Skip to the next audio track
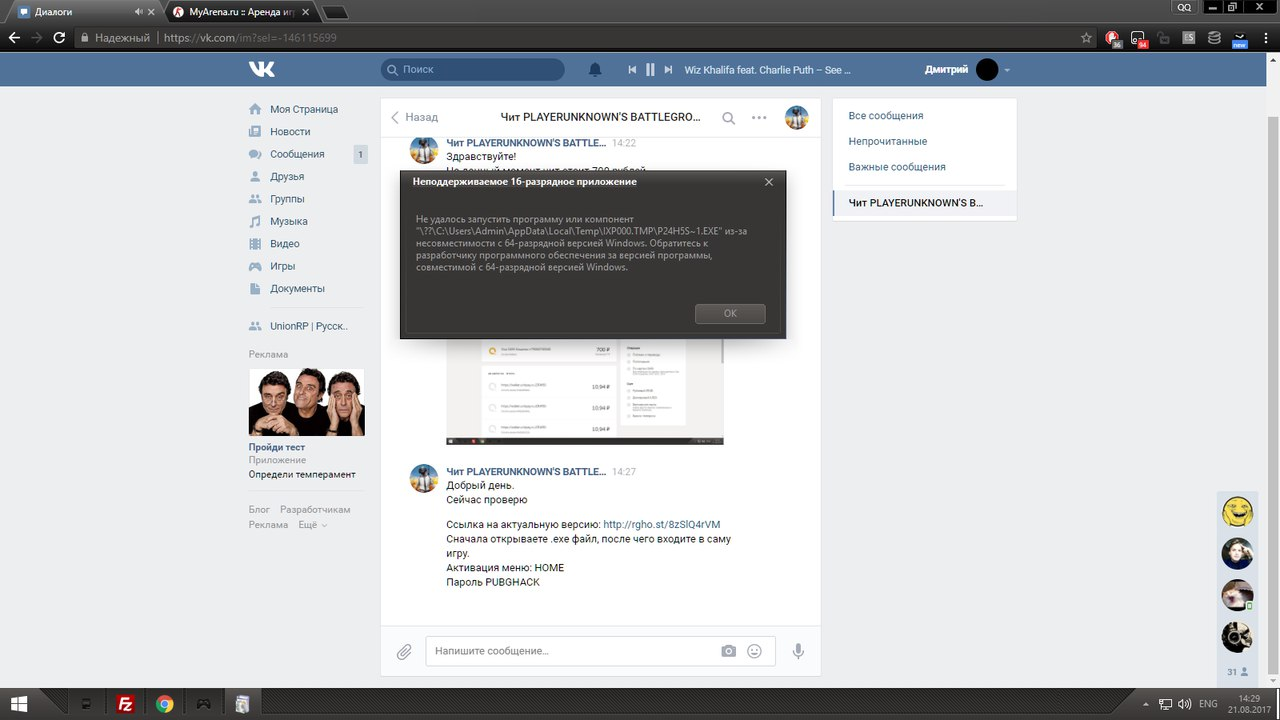The width and height of the screenshot is (1280, 720). coord(668,70)
